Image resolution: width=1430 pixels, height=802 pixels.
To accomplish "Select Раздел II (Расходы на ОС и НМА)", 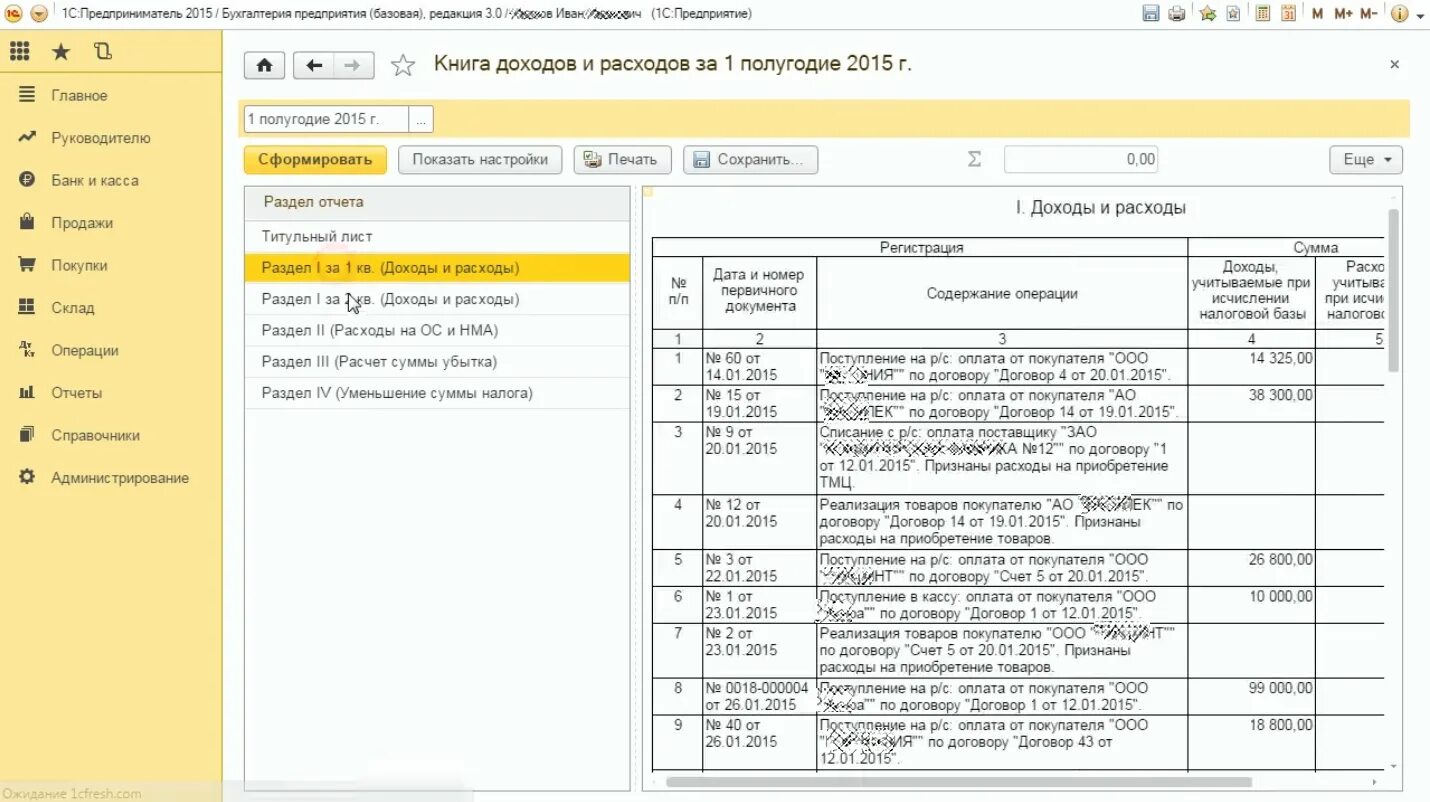I will 437,330.
